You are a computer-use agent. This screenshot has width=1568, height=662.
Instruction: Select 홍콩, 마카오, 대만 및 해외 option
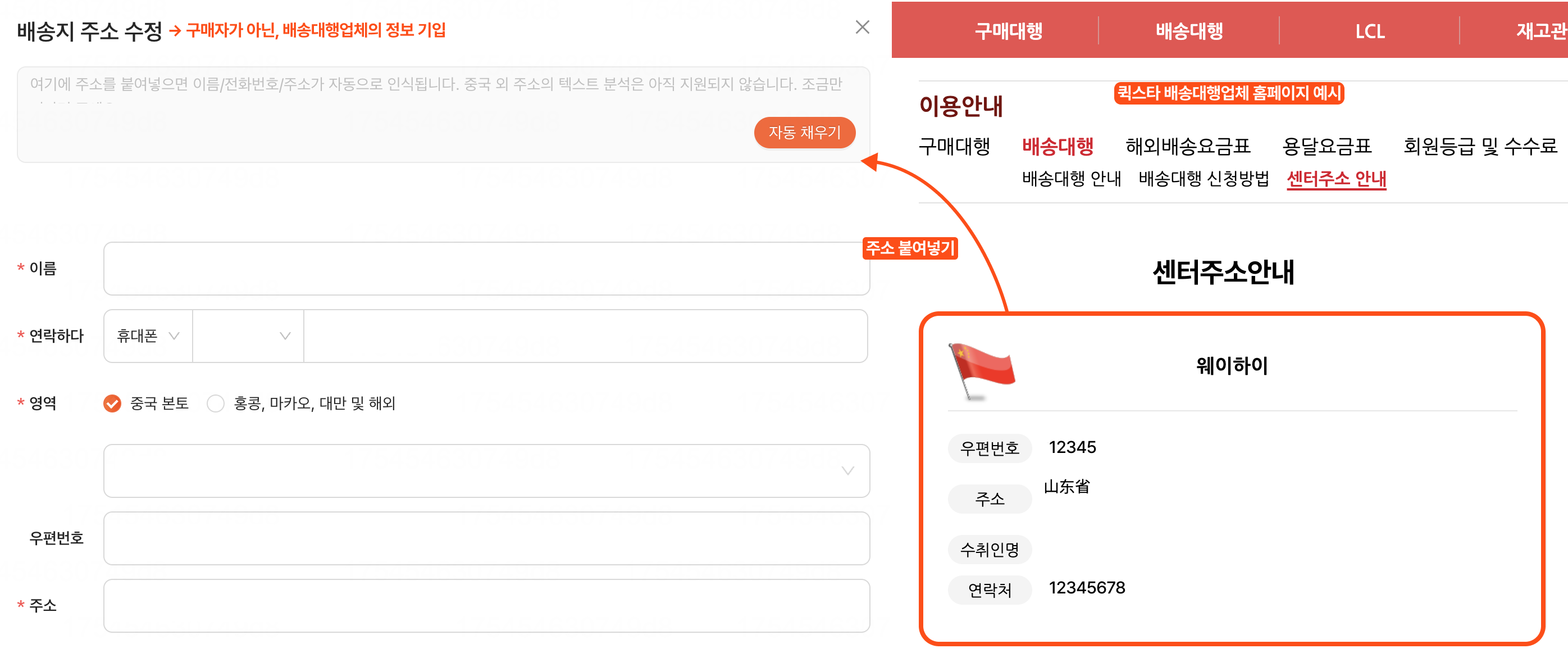coord(216,403)
